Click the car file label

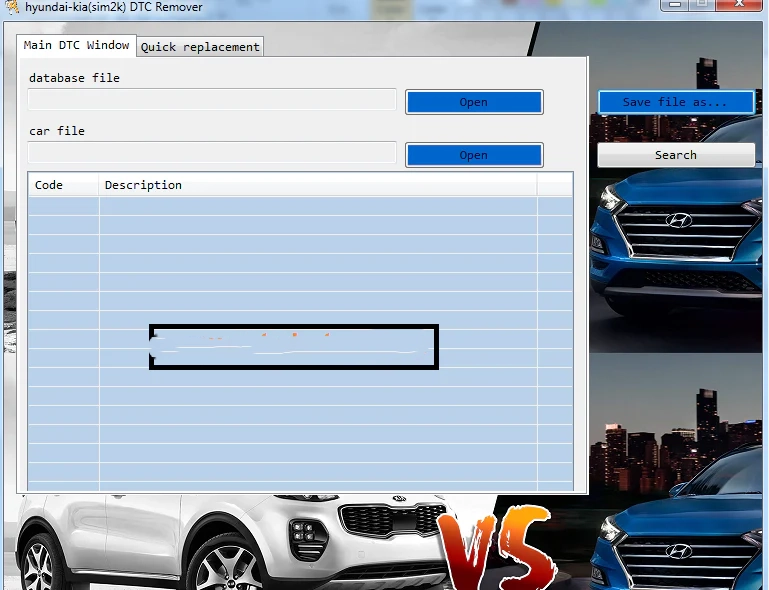(57, 131)
